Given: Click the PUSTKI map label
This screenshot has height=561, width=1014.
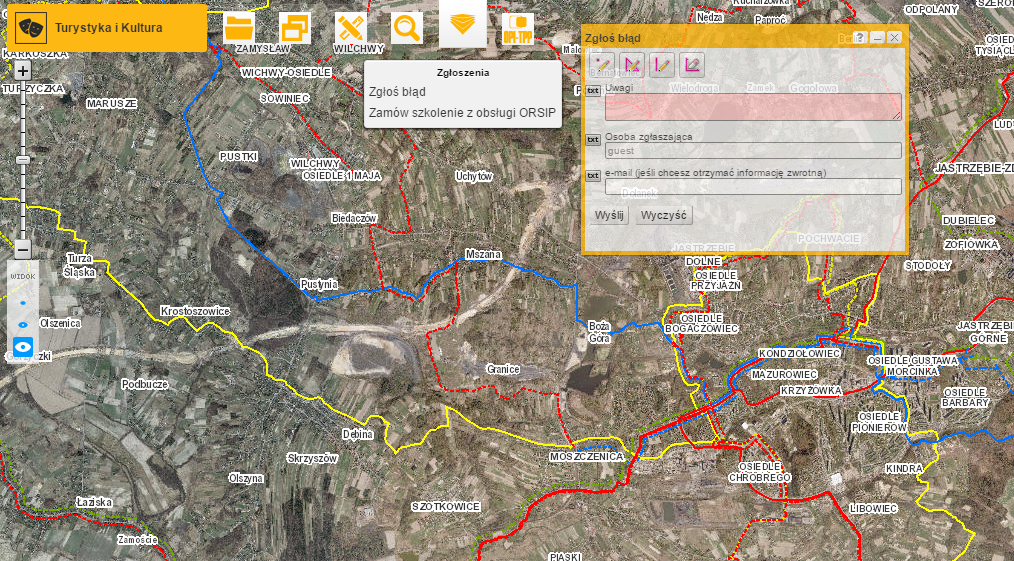Looking at the screenshot, I should (x=239, y=156).
